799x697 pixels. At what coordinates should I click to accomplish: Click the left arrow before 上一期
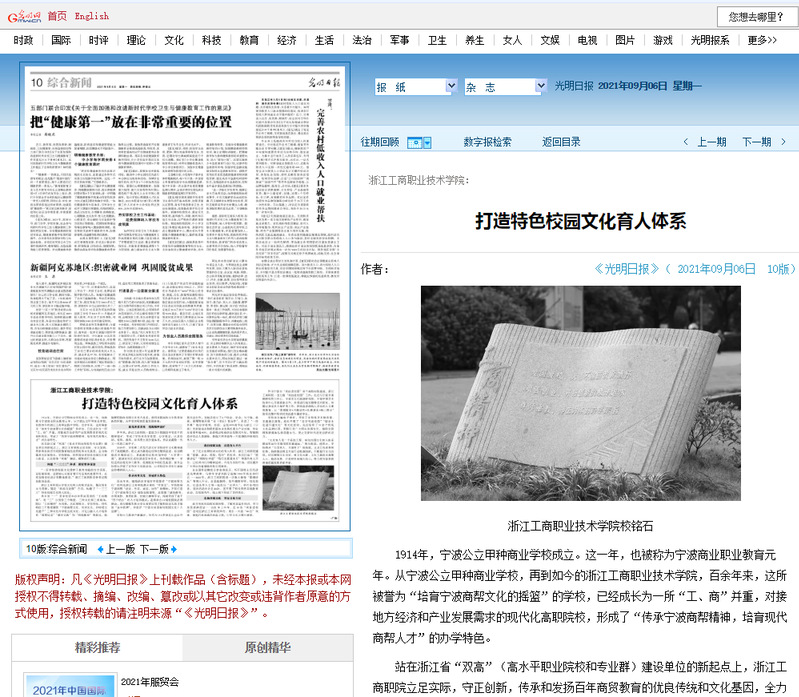point(686,142)
